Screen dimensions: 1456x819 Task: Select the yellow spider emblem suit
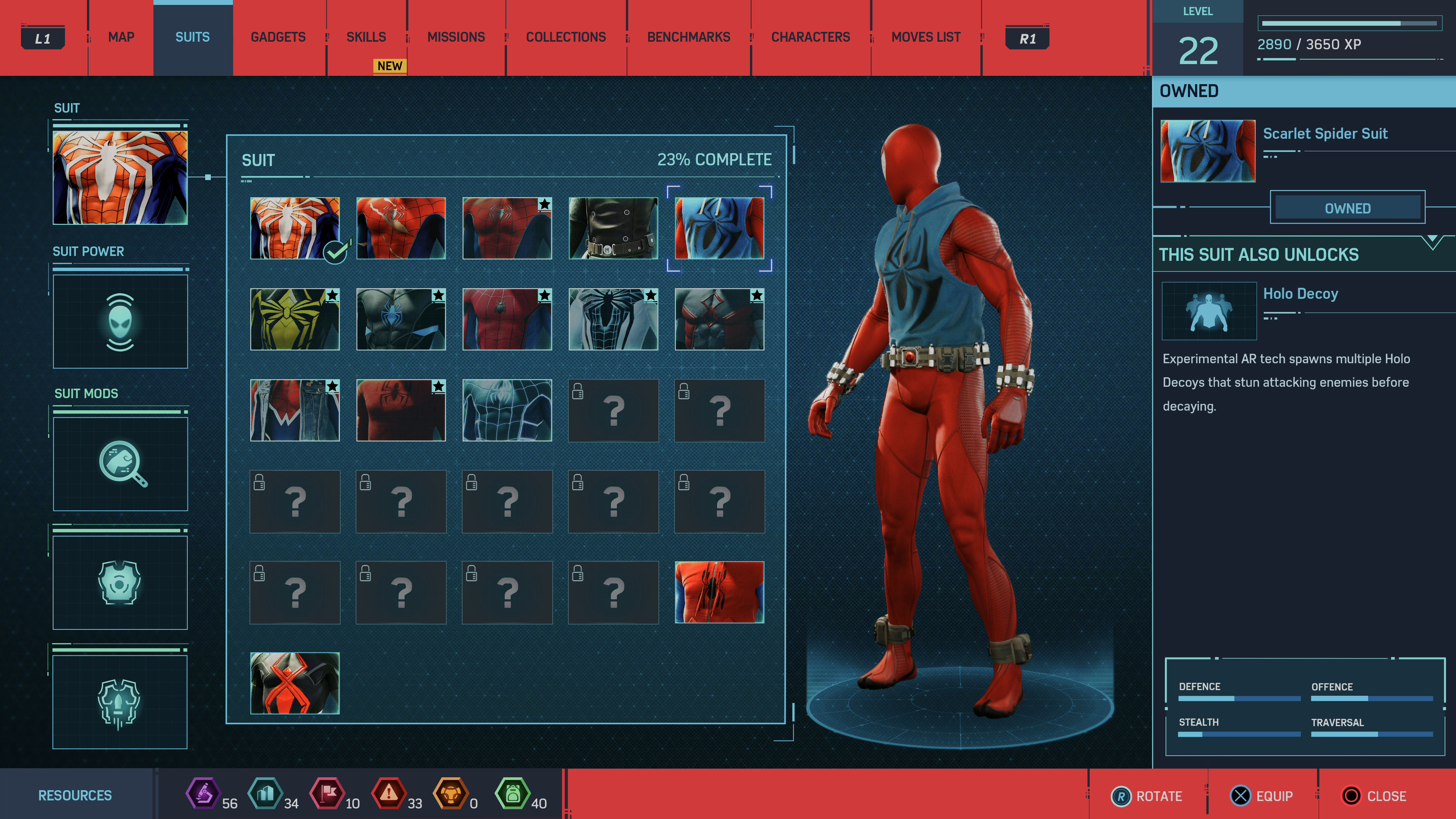(x=295, y=319)
